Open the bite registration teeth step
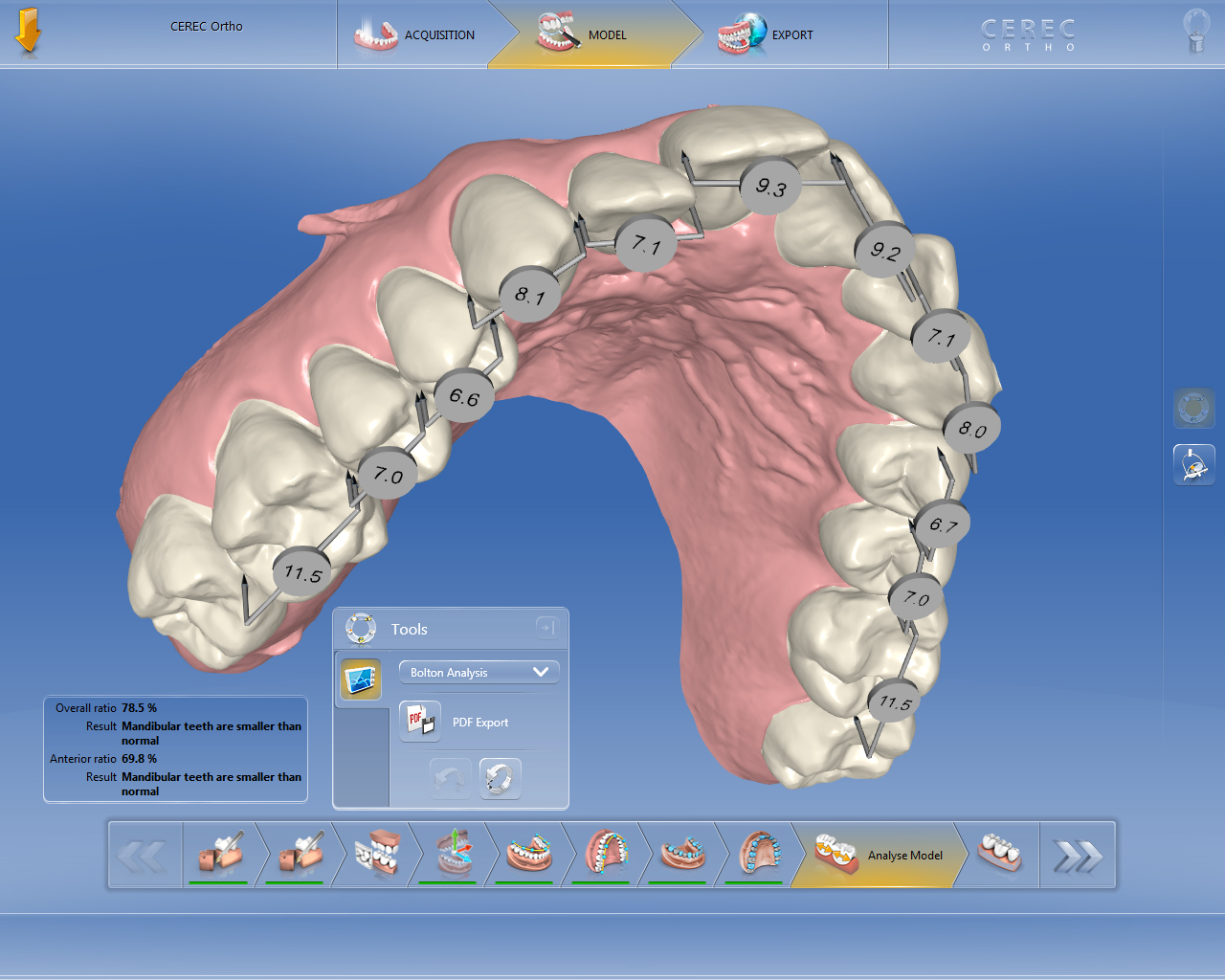Image resolution: width=1225 pixels, height=980 pixels. pyautogui.click(x=376, y=854)
